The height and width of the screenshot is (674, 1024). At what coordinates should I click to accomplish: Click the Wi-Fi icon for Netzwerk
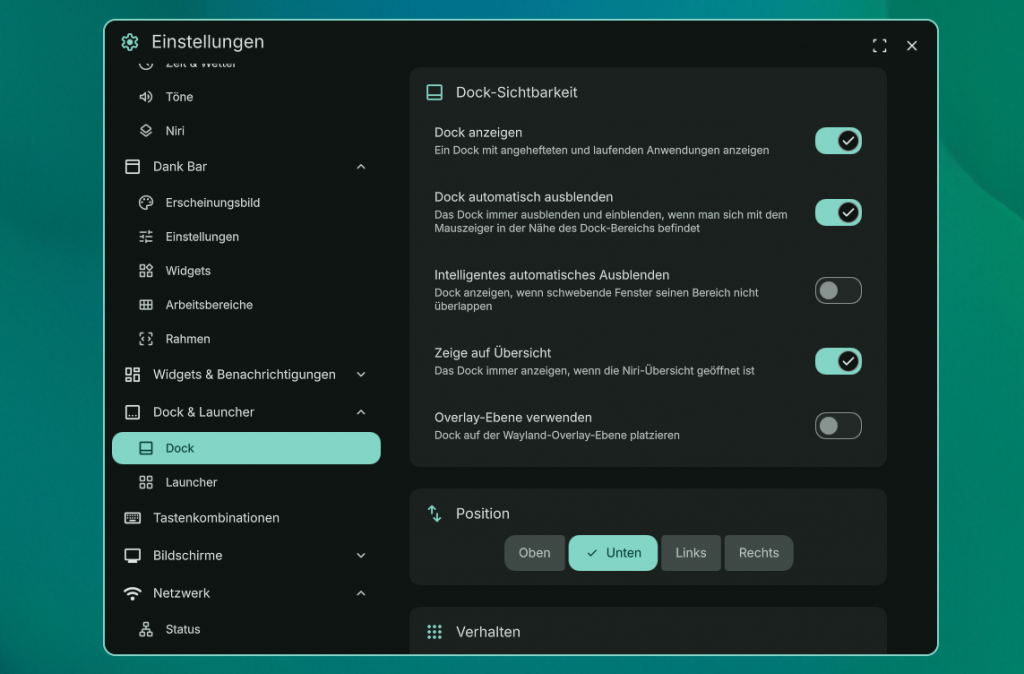tap(133, 593)
